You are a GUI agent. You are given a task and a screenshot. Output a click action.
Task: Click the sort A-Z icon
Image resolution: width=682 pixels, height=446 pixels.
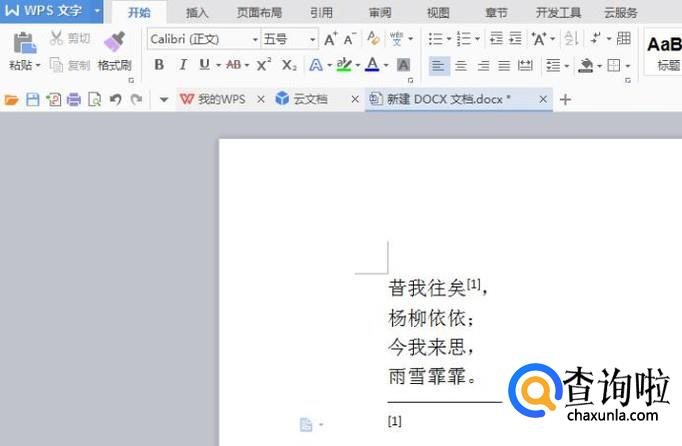coord(571,39)
